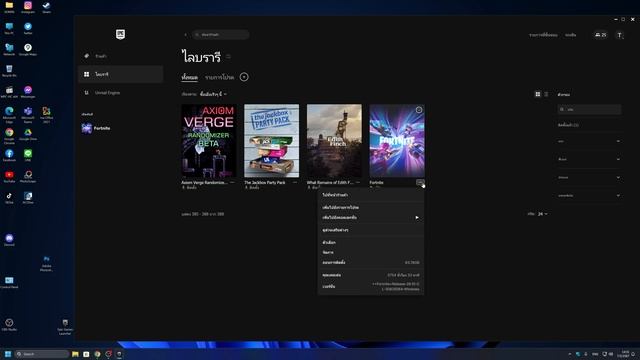Open Chrome from the taskbar
640x360 pixels.
(x=97, y=354)
